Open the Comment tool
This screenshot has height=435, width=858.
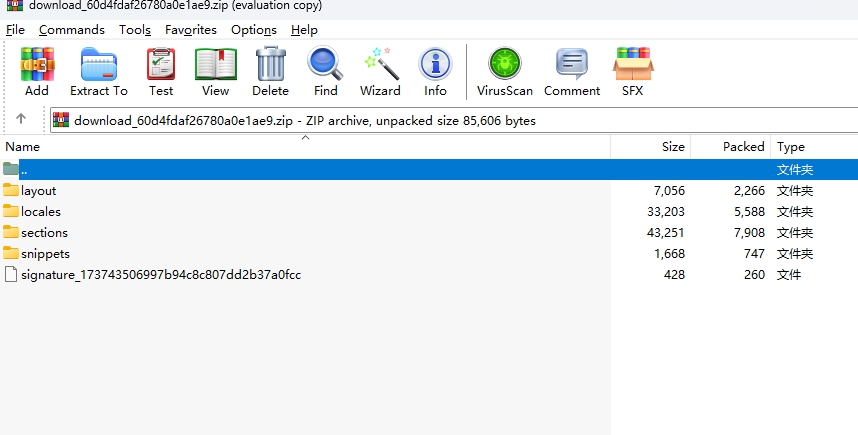point(572,72)
